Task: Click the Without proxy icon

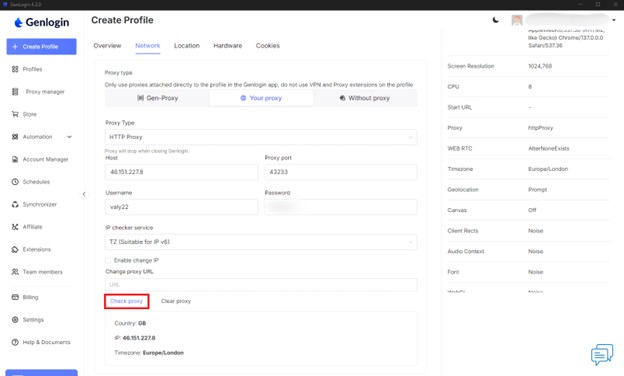Action: (342, 98)
